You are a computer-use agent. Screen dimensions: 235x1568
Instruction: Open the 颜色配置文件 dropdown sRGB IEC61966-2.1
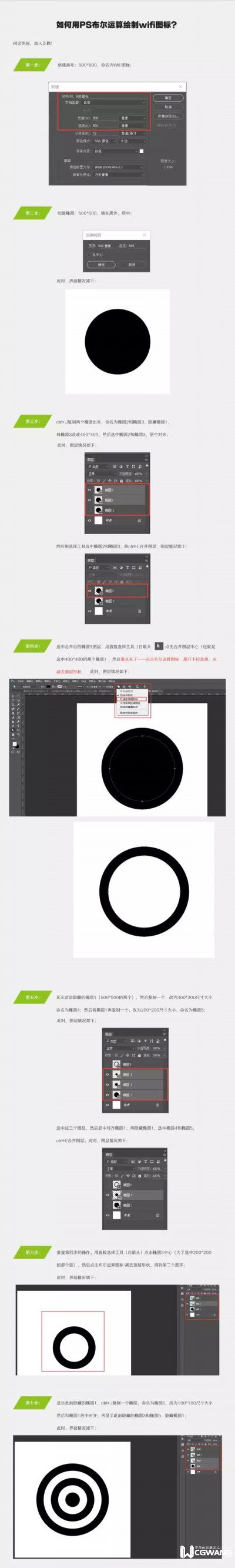coord(118,167)
